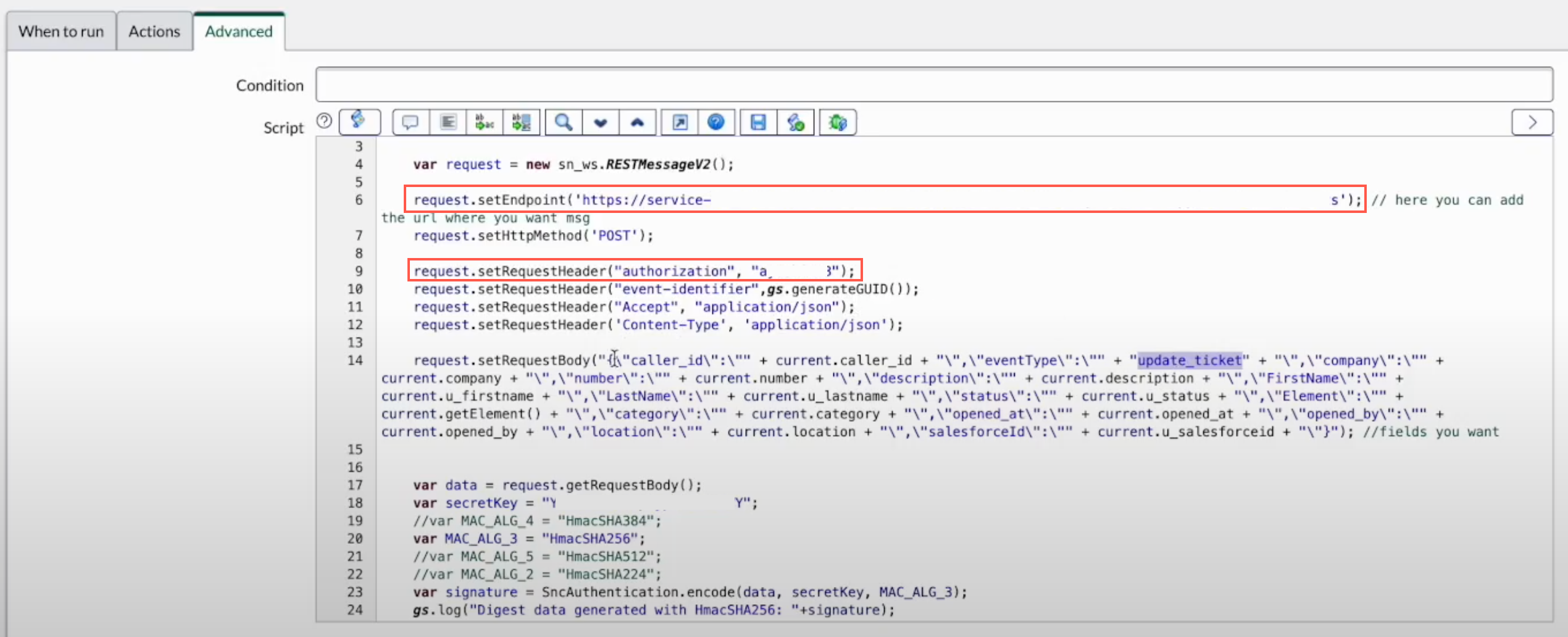Click the script field help question mark
The width and height of the screenshot is (1568, 637).
pos(324,121)
